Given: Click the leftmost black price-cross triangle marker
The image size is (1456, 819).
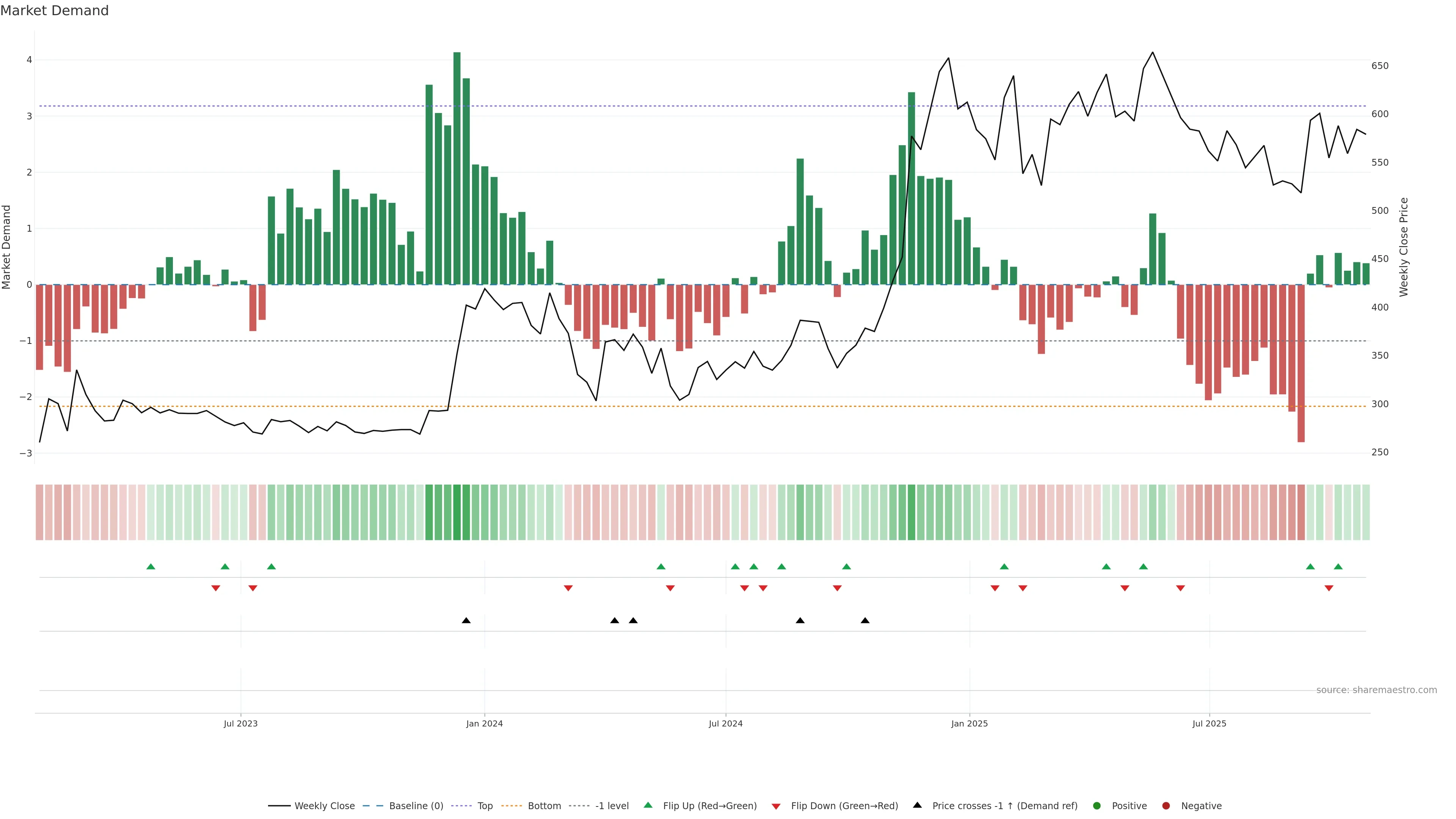Looking at the screenshot, I should (466, 620).
